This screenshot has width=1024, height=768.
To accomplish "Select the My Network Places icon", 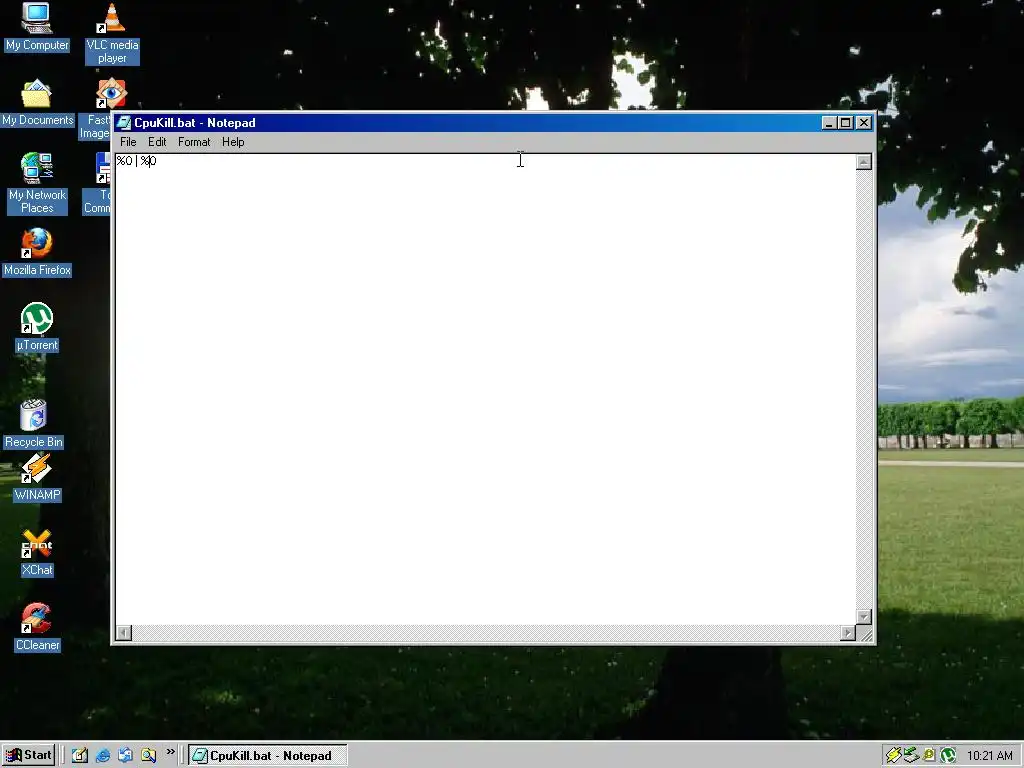I will [37, 183].
